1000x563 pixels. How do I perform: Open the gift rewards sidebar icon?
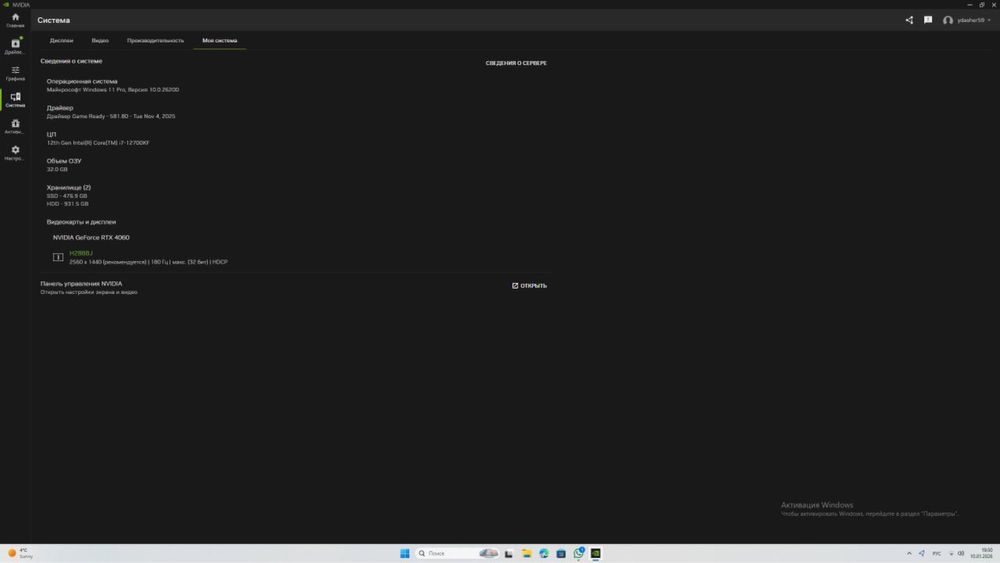(15, 126)
